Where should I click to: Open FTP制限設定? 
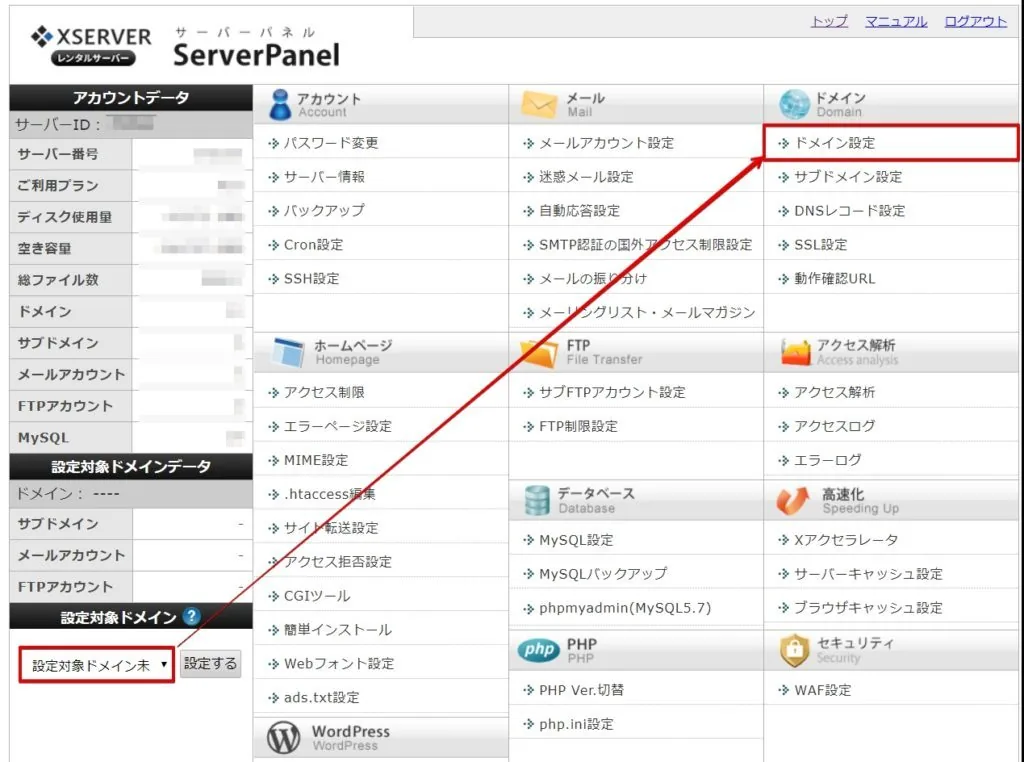[x=578, y=426]
